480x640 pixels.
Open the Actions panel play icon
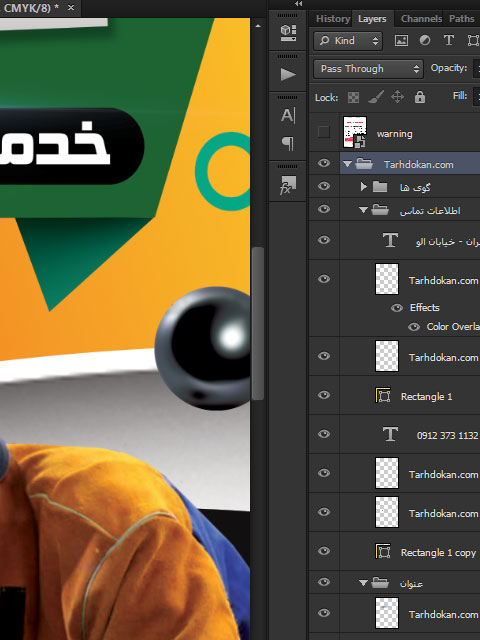(288, 74)
